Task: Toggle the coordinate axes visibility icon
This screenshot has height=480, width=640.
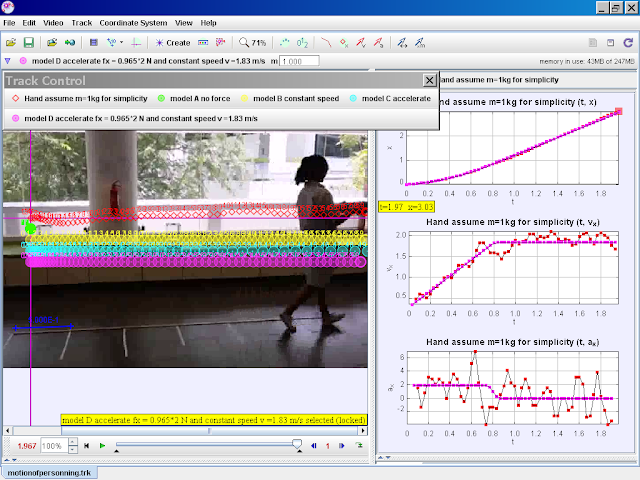Action: pyautogui.click(x=136, y=42)
